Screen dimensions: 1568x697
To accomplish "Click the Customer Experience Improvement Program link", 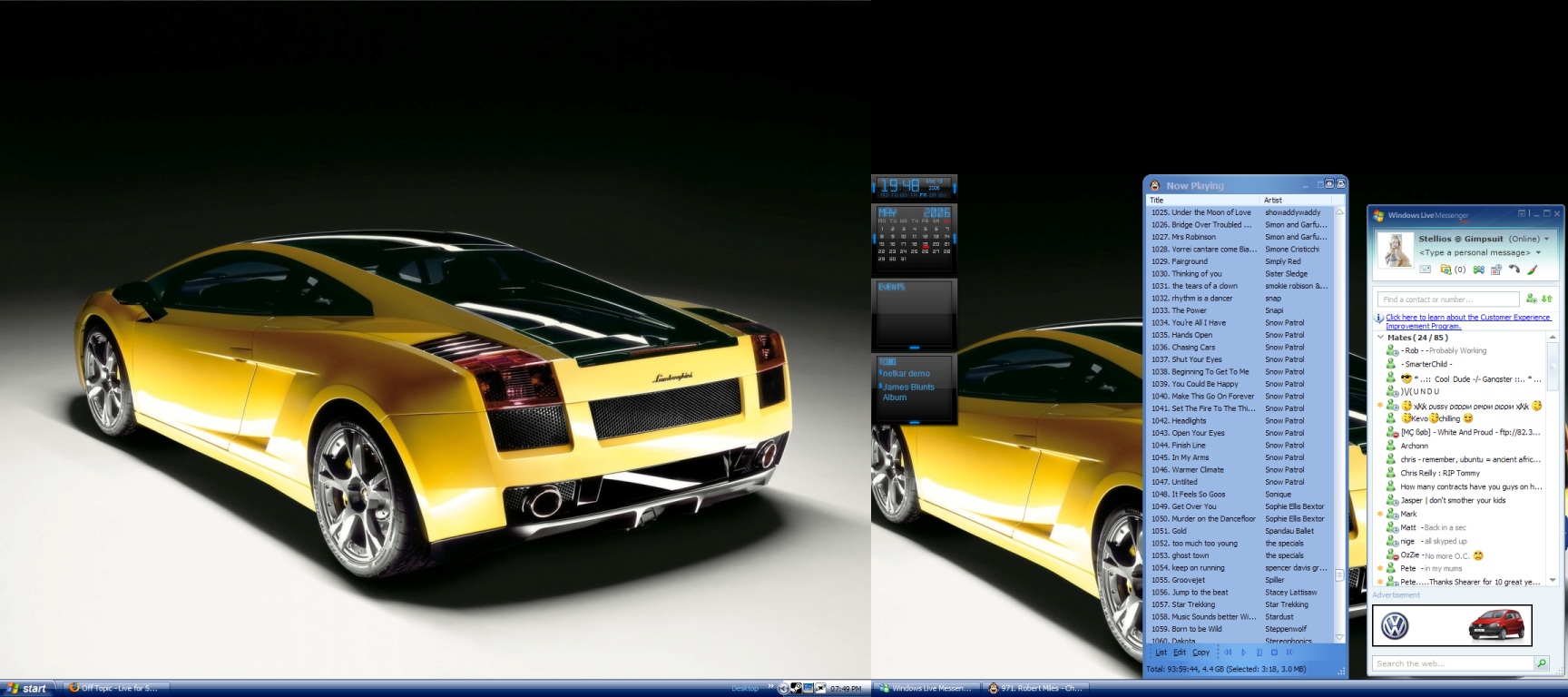I will click(x=1468, y=321).
